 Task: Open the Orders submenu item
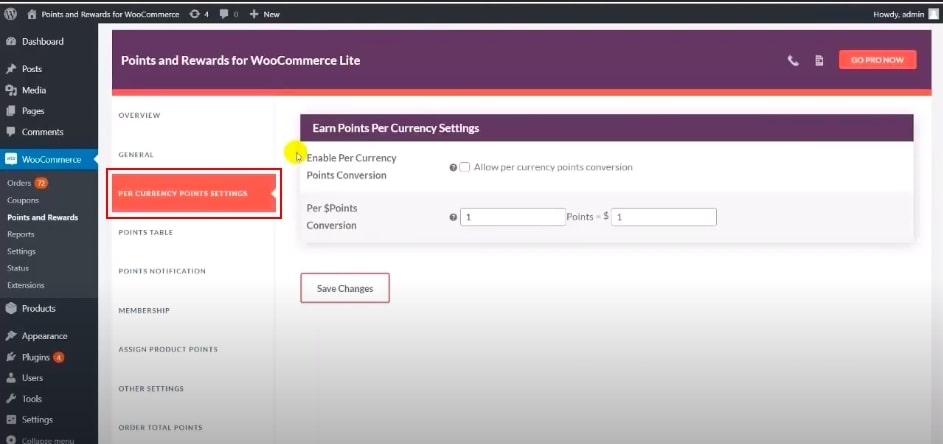pos(19,183)
